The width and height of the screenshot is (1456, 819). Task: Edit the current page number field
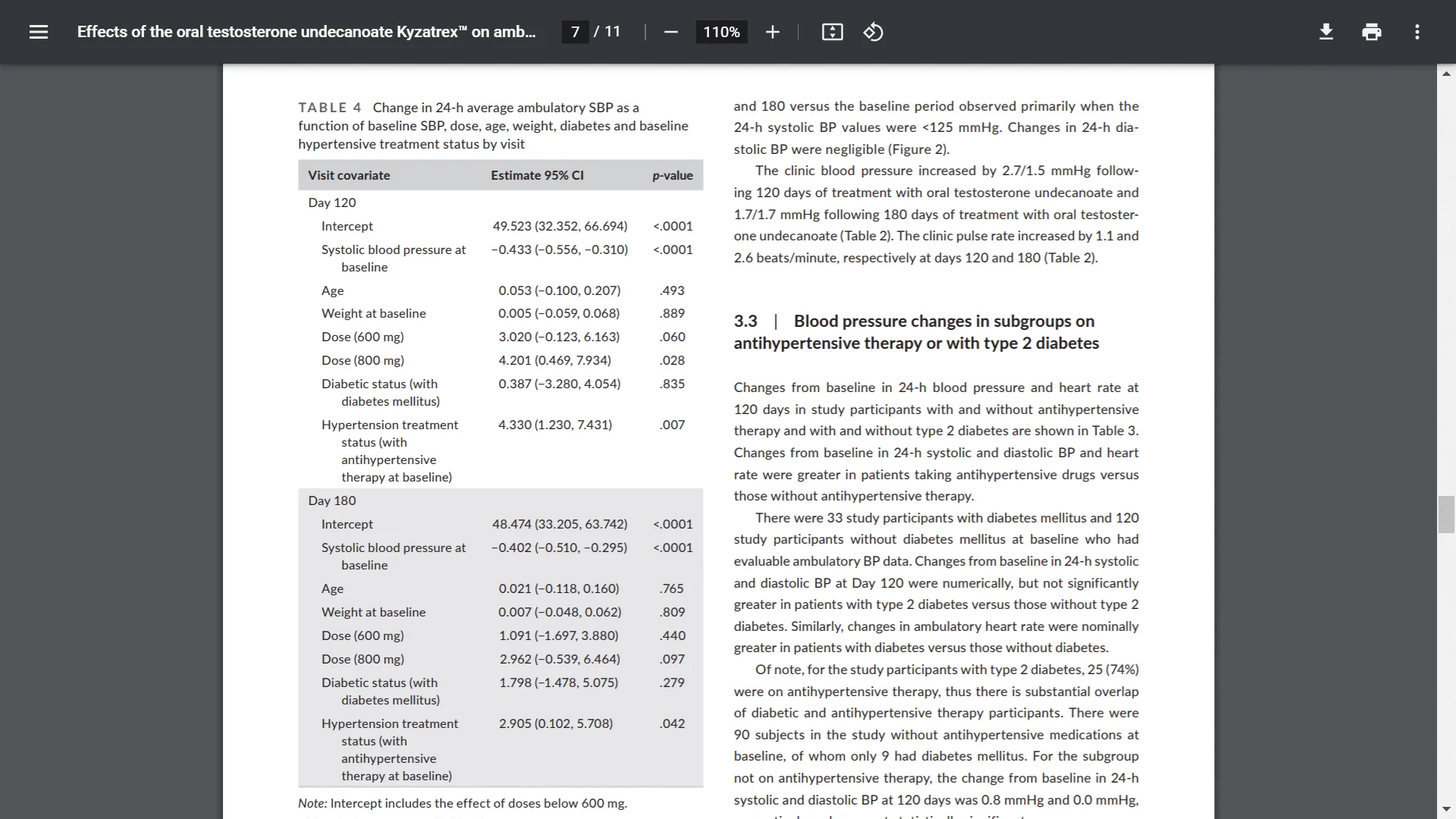[575, 32]
